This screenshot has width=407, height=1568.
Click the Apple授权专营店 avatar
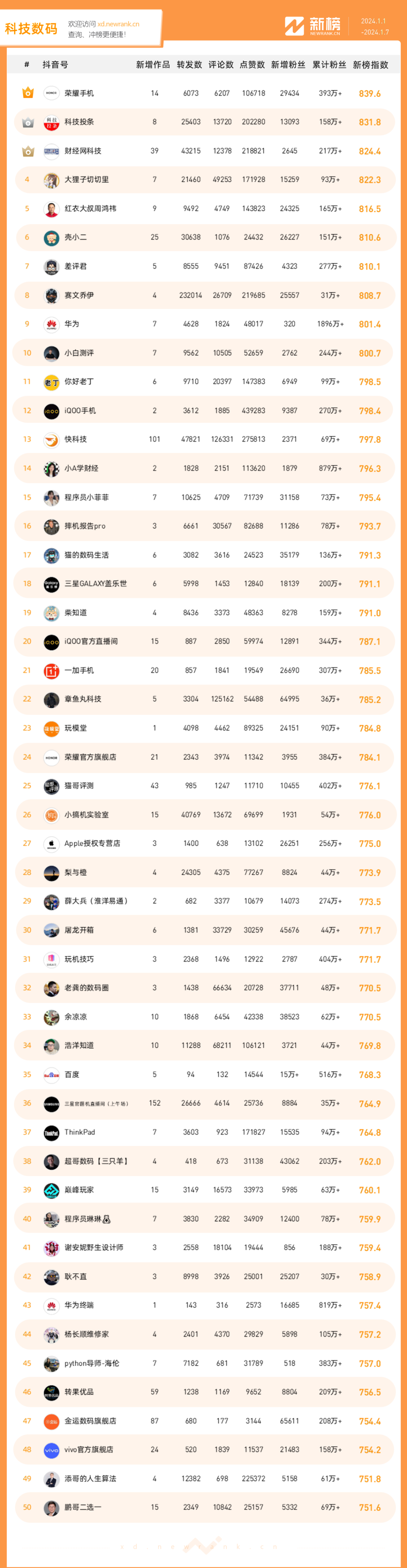tap(52, 844)
